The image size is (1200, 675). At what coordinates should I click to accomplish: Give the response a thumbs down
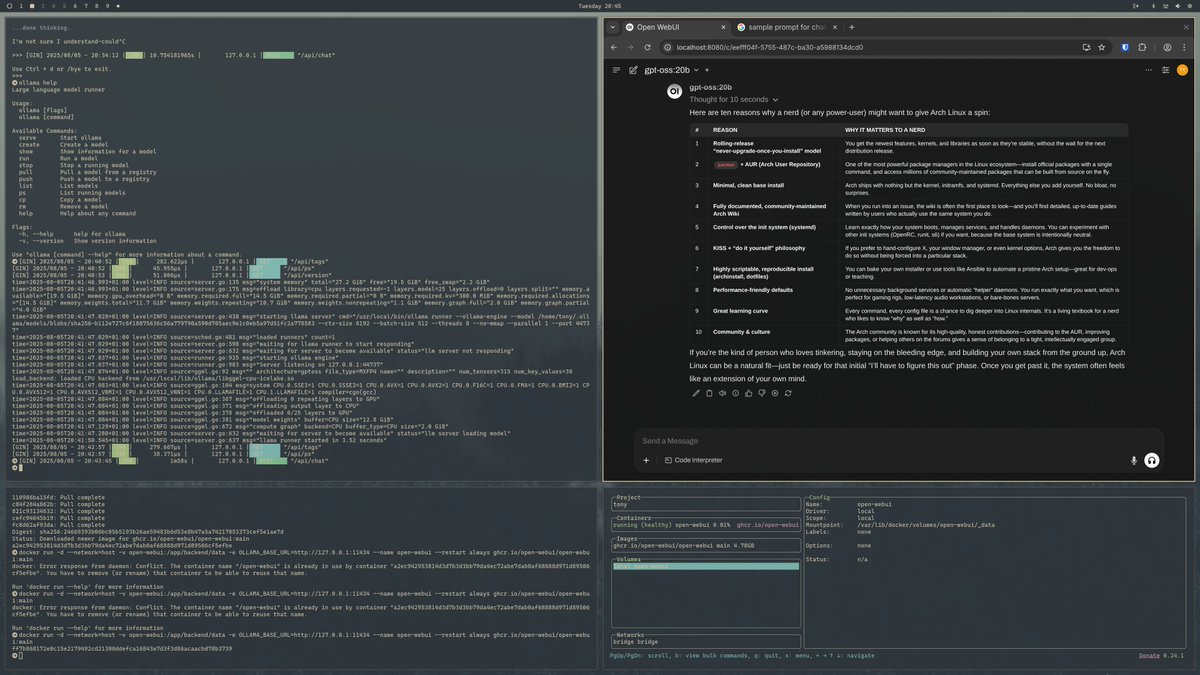(761, 393)
